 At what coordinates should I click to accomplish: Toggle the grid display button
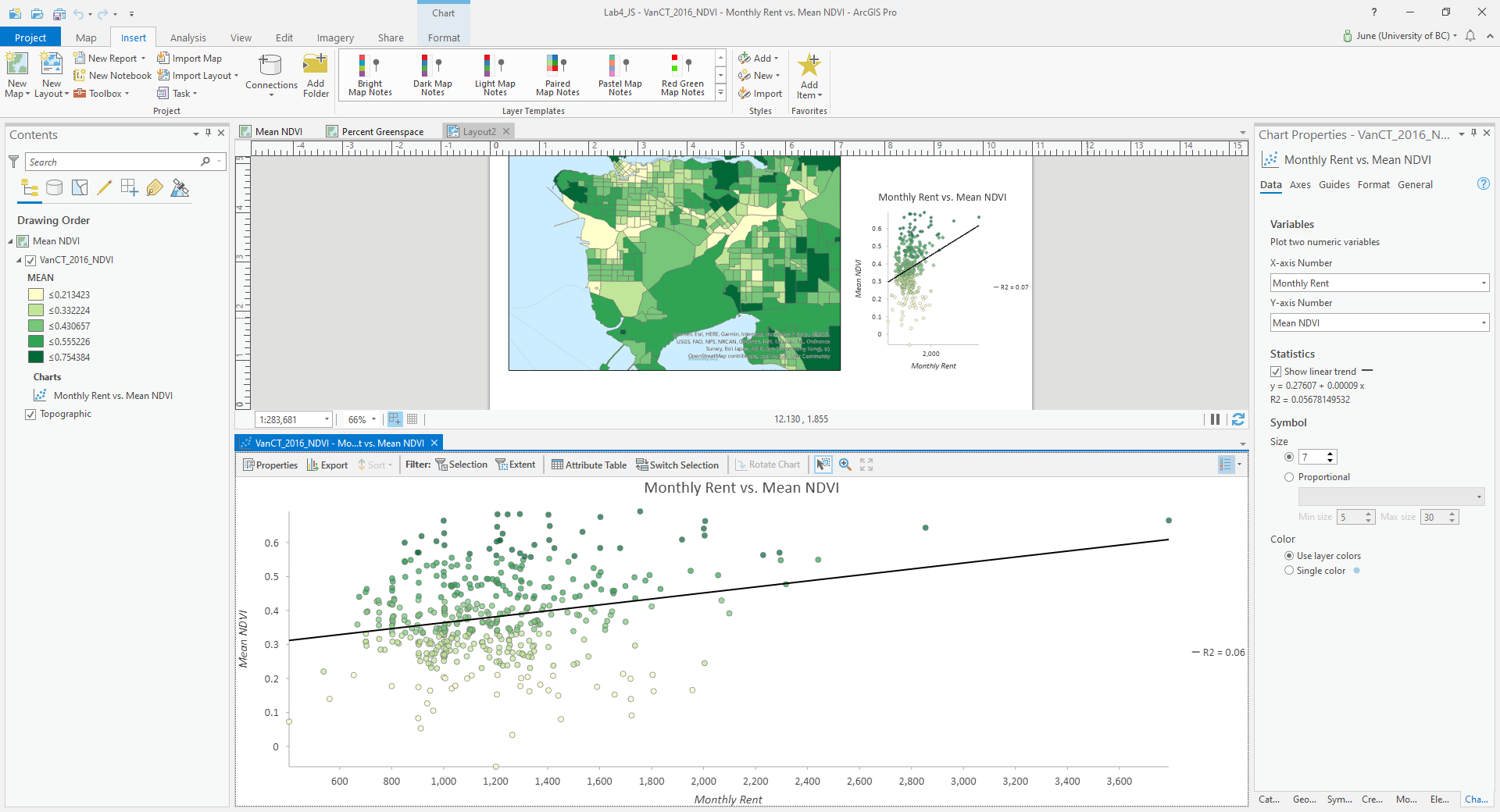click(x=412, y=419)
